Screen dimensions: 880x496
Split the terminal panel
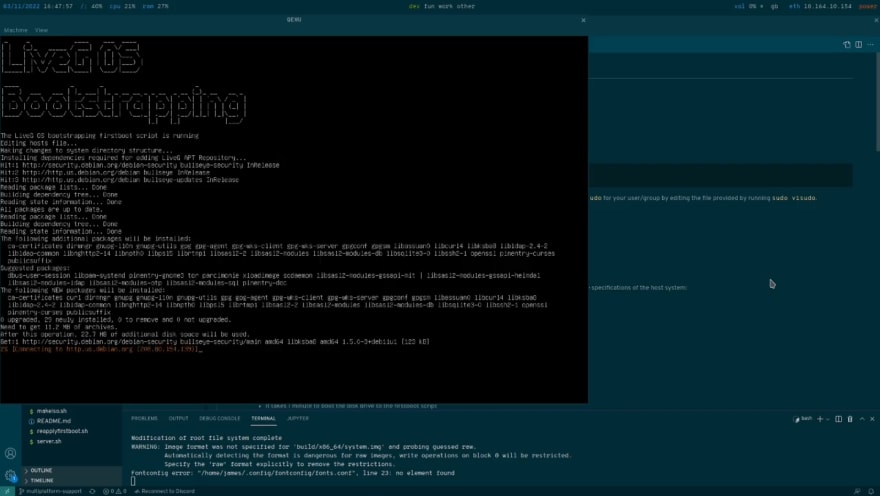tap(838, 419)
